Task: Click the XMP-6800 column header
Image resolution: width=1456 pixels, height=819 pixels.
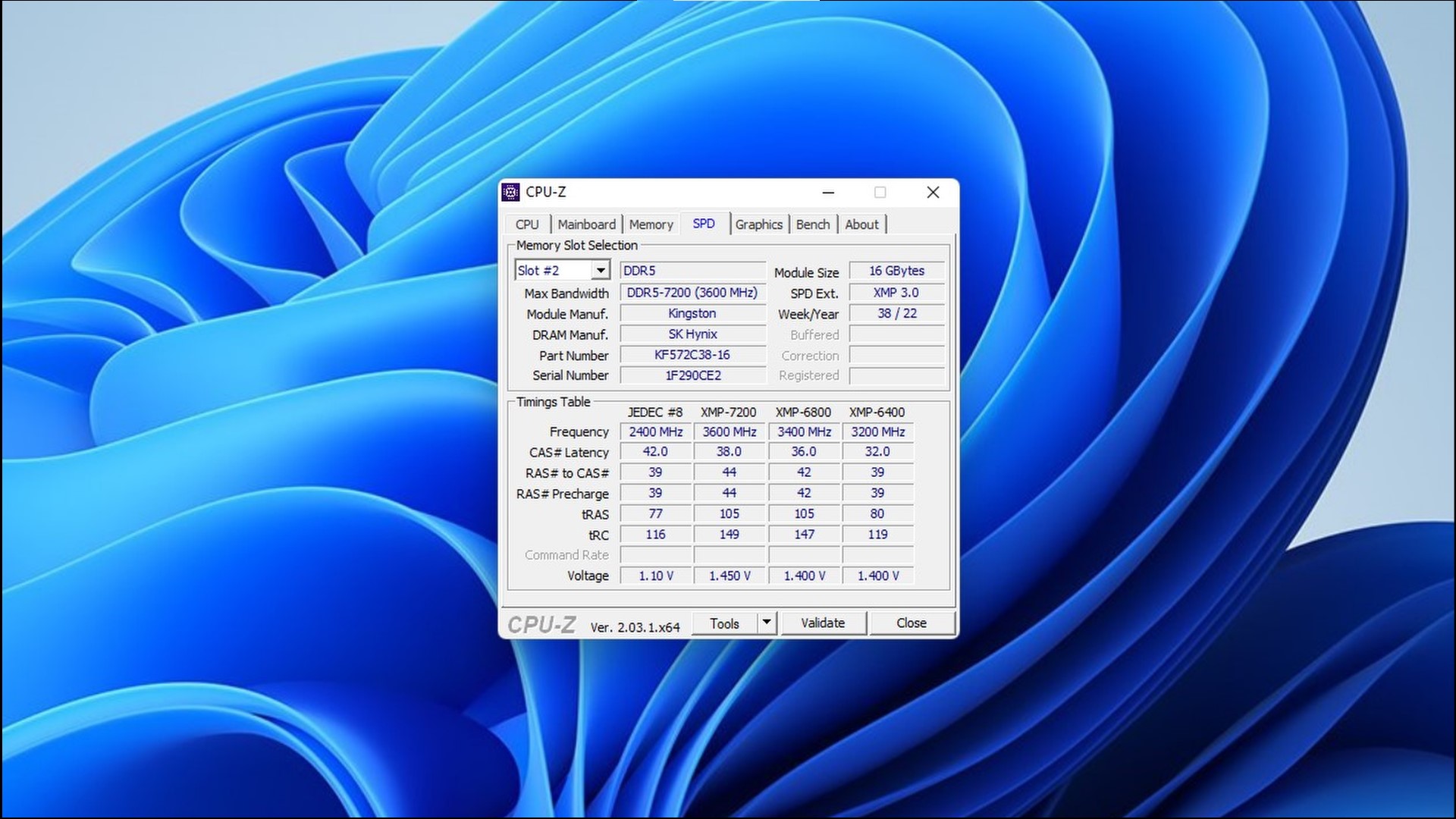Action: [x=803, y=413]
